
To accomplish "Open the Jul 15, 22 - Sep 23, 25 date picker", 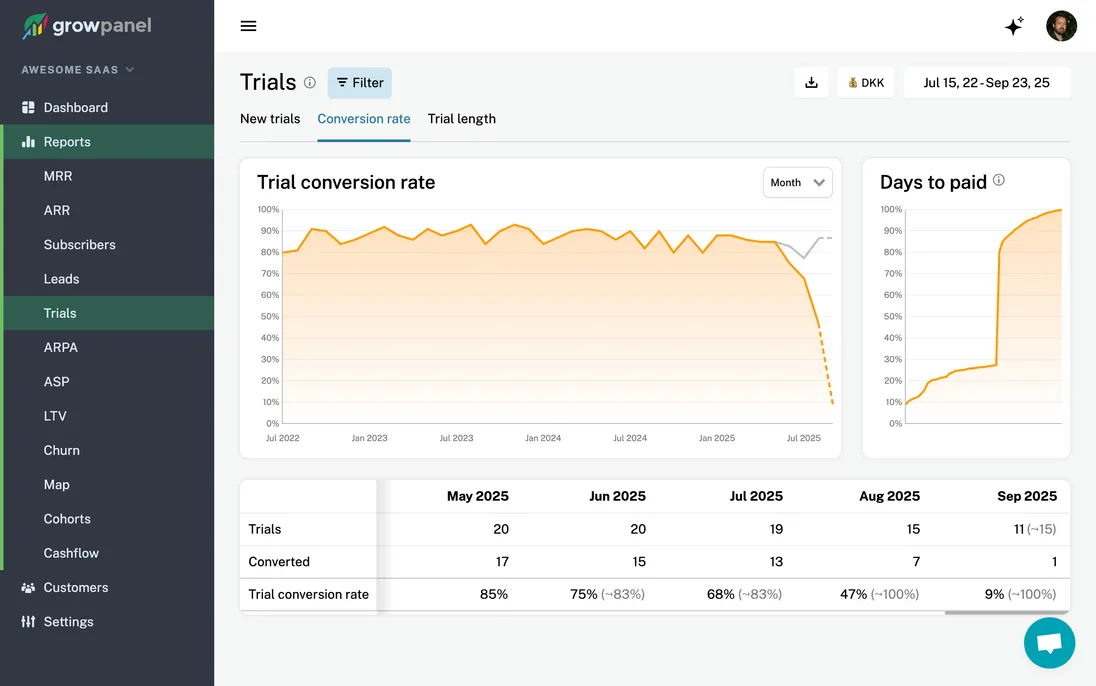I will coord(987,82).
